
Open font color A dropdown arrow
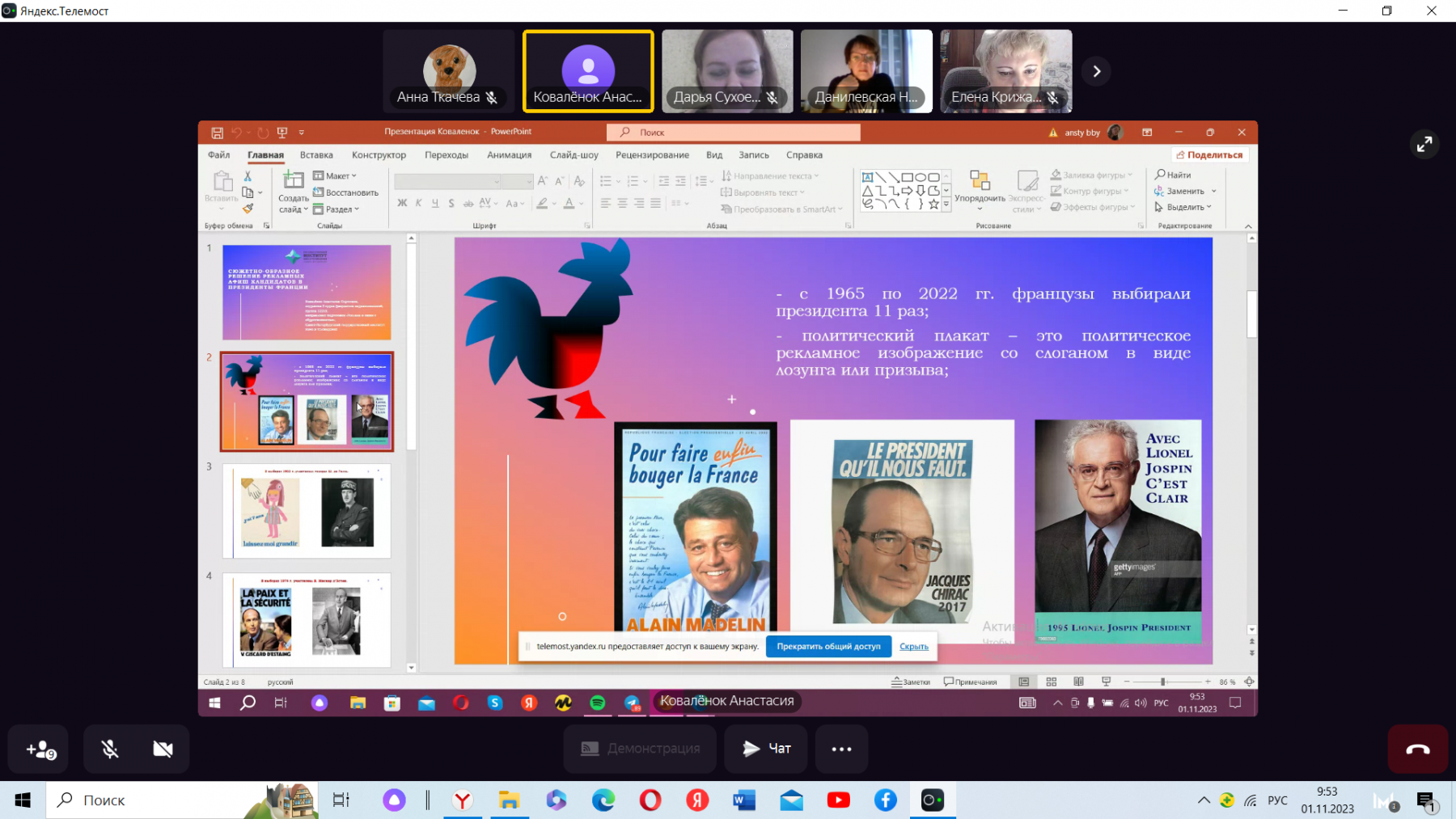(x=582, y=204)
